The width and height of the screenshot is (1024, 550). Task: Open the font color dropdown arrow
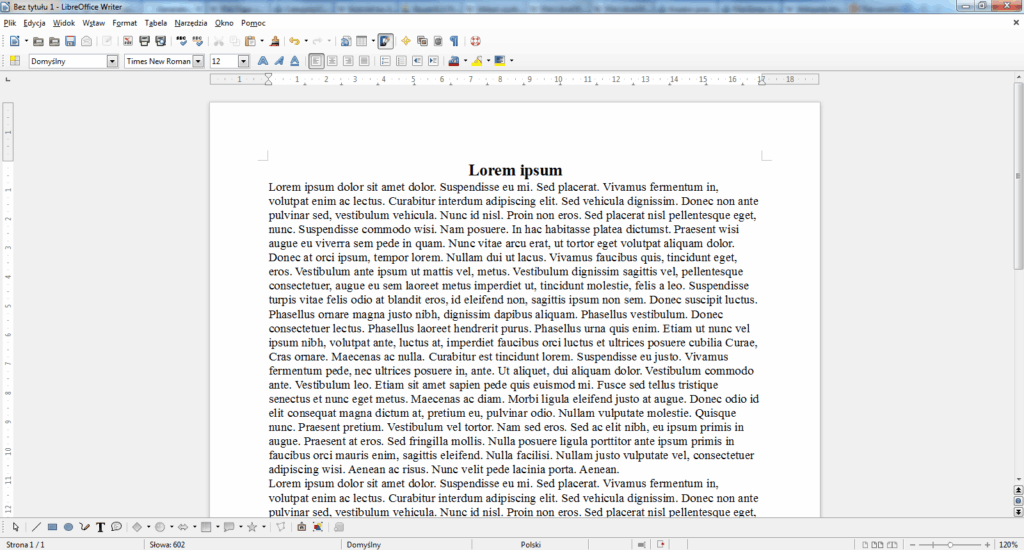(465, 61)
